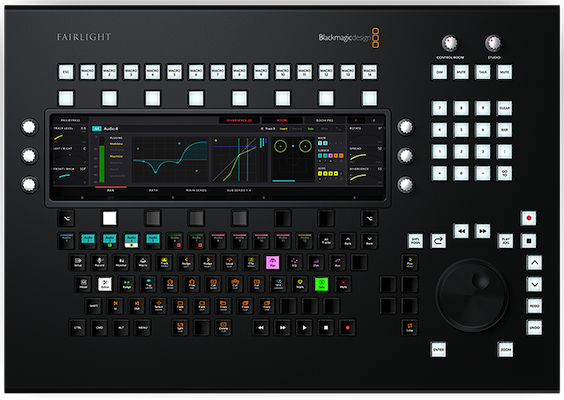Toggle the MUTE key next to DIM
Viewport: 564px width, 400px height.
[461, 72]
